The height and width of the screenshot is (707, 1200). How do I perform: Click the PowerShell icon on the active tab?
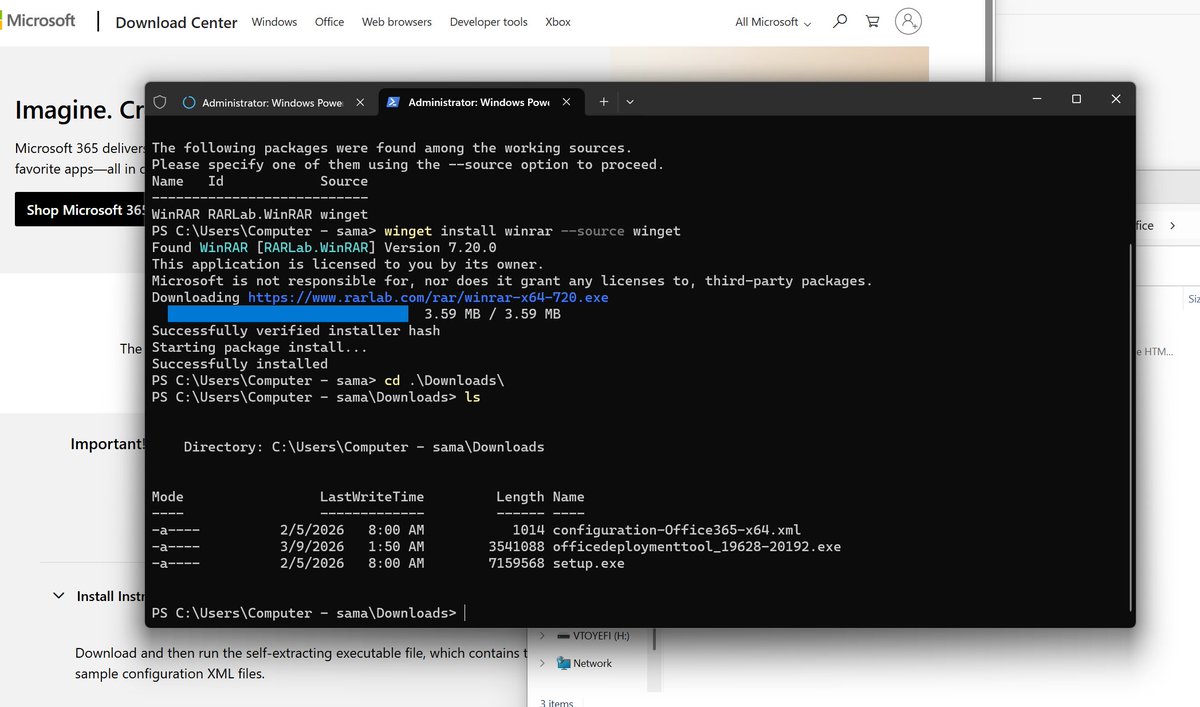click(394, 102)
